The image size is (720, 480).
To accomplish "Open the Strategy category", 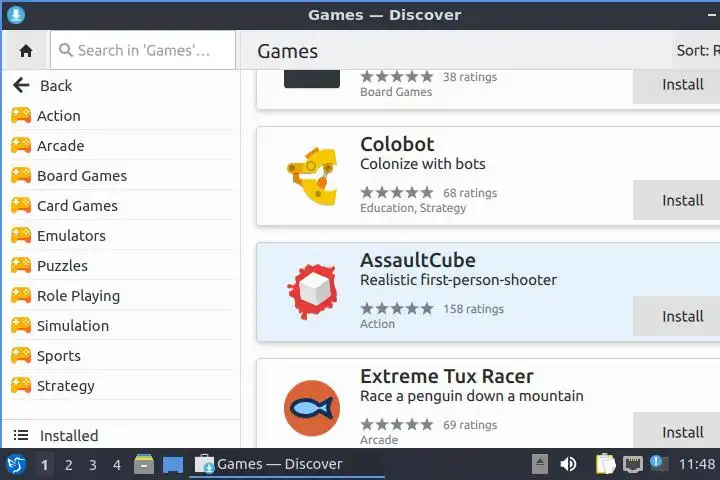I will (x=121, y=386).
